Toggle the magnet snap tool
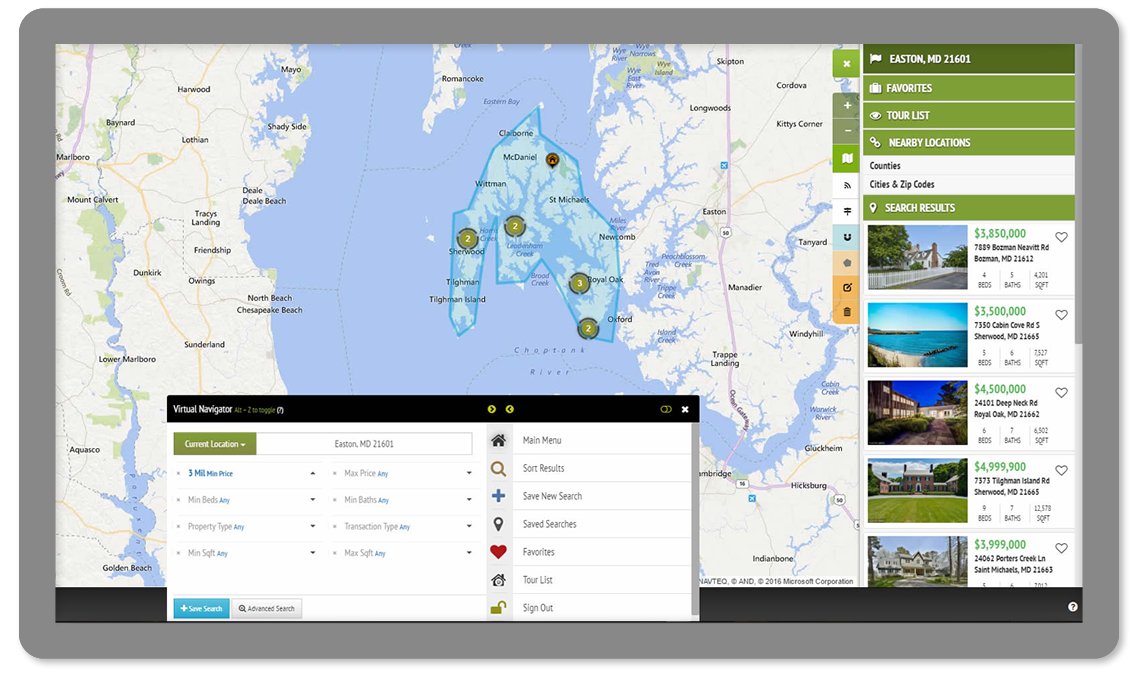This screenshot has width=1138, height=675. [x=846, y=237]
